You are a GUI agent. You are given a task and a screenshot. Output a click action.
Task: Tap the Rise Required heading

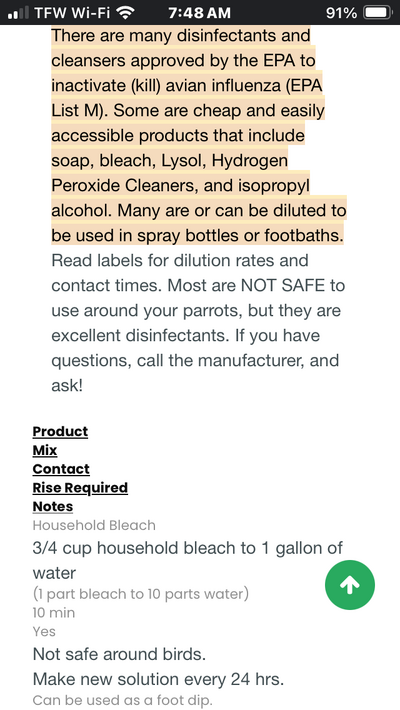[80, 488]
